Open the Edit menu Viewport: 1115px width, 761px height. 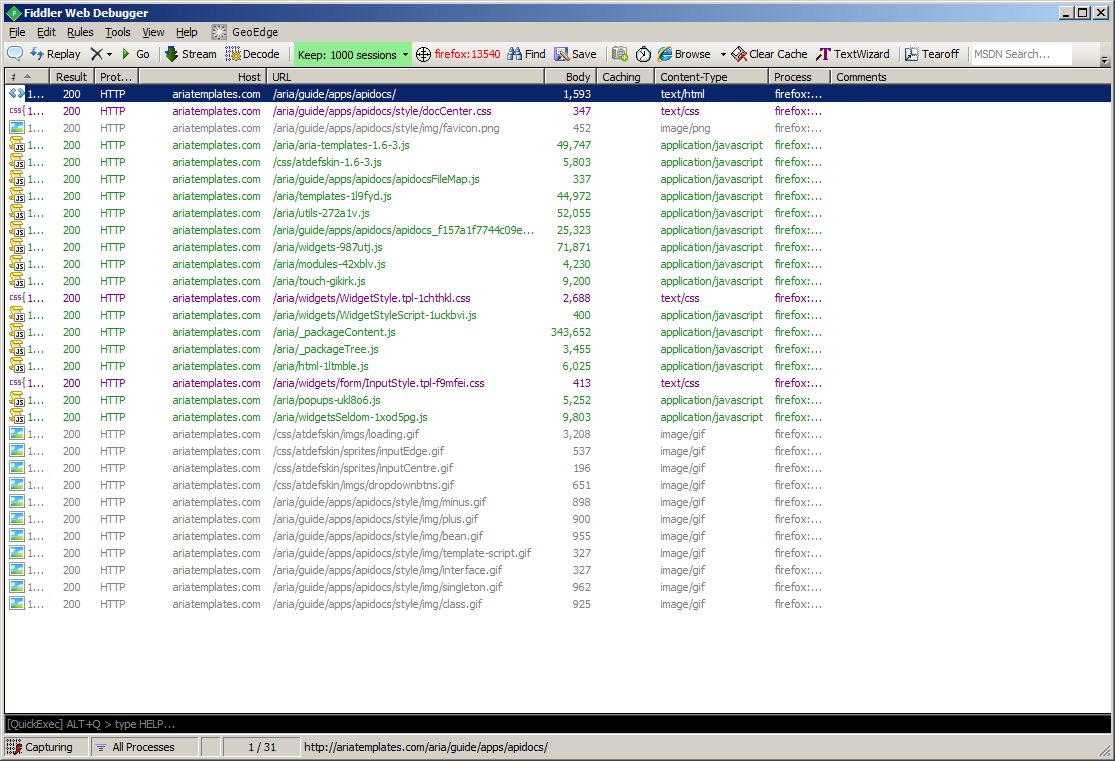pyautogui.click(x=46, y=32)
